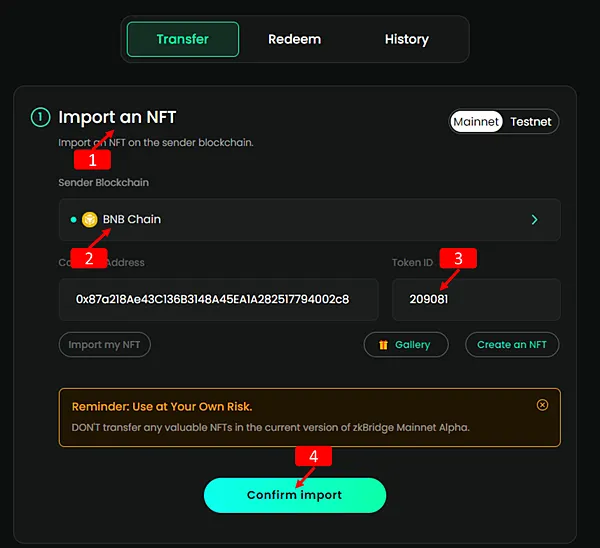
Task: Click the green status dot beside BNB Chain
Action: click(73, 219)
